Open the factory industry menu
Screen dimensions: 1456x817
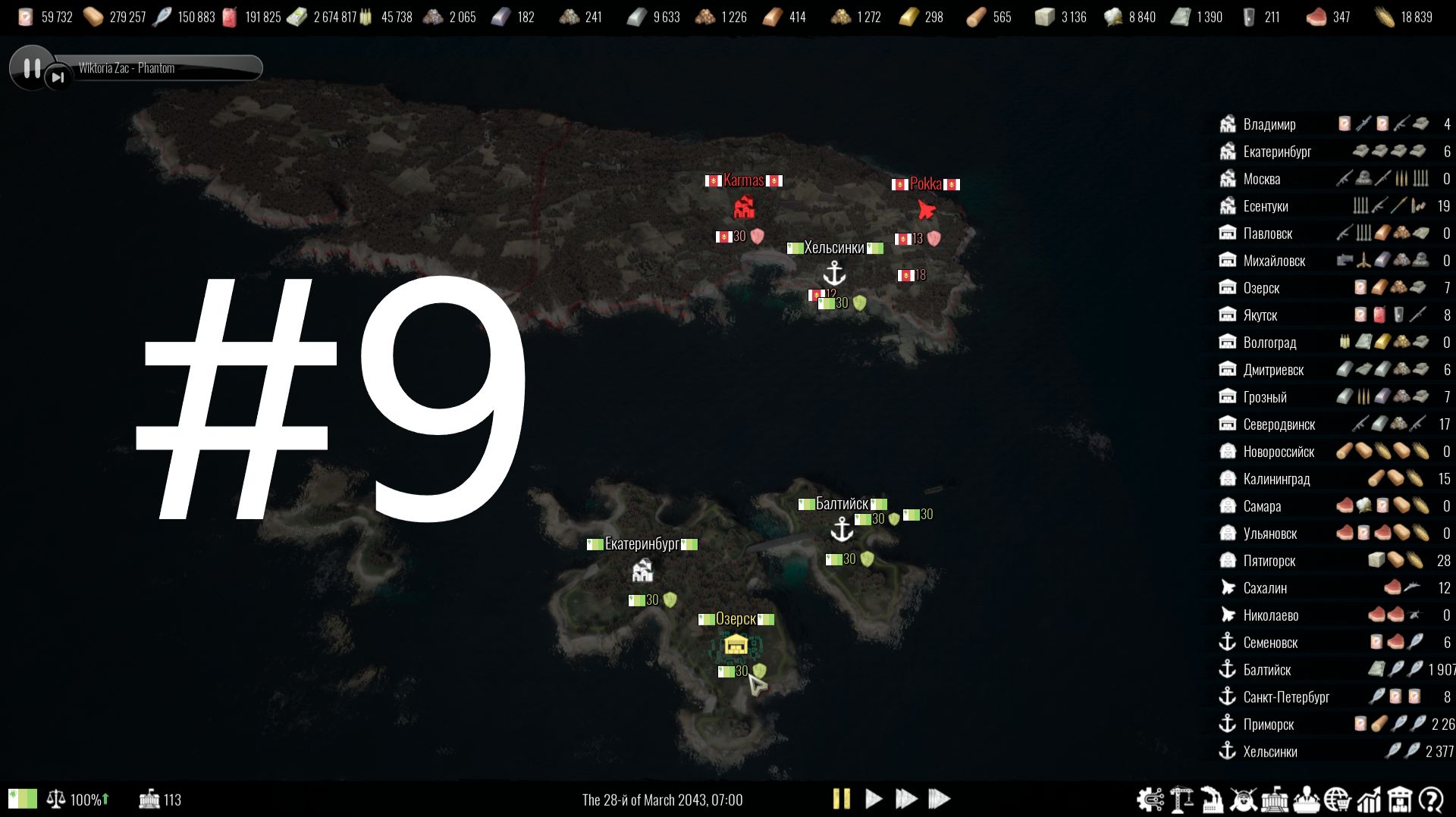[x=1212, y=800]
